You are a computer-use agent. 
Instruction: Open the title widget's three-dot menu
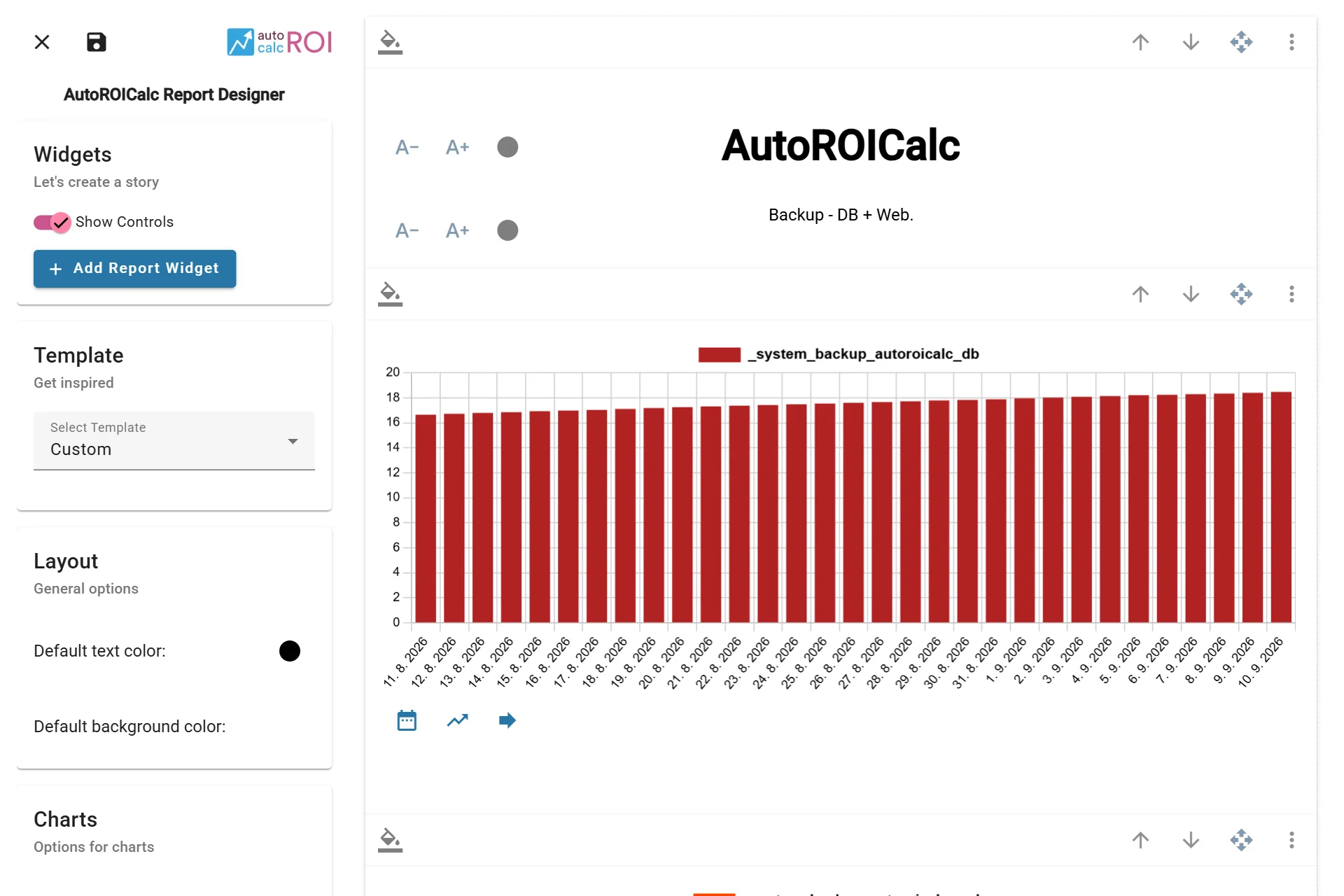pyautogui.click(x=1292, y=42)
